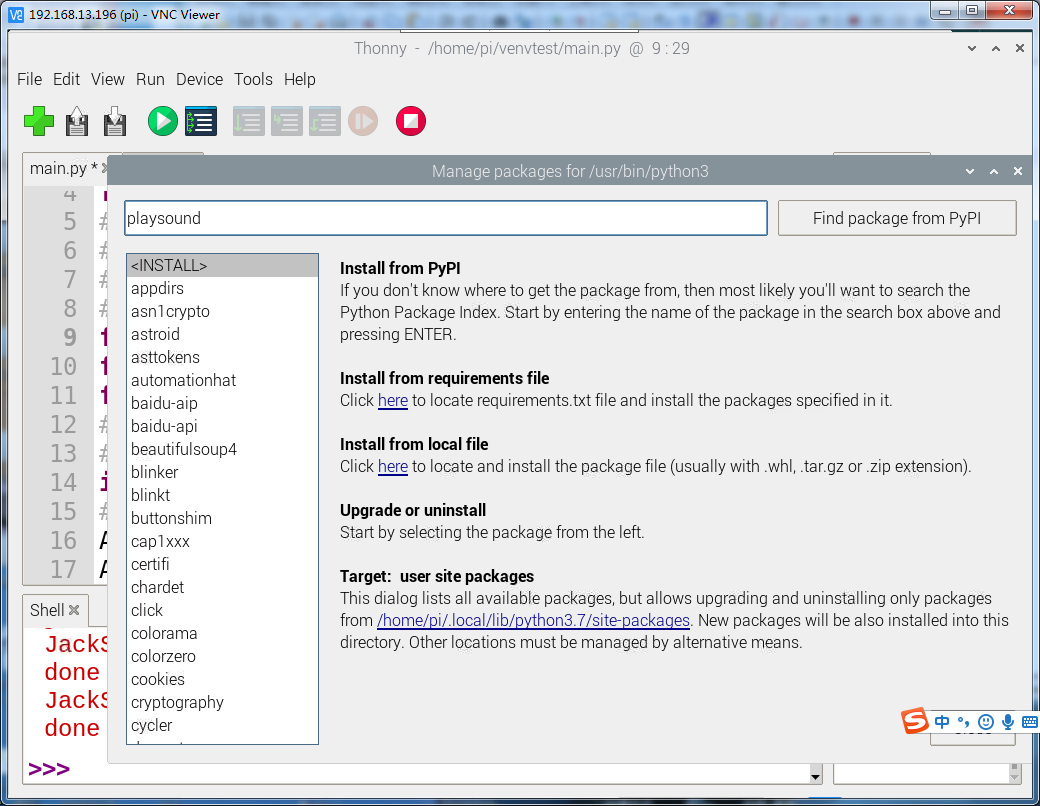Maximize Thonny window with chevron up

[x=996, y=48]
